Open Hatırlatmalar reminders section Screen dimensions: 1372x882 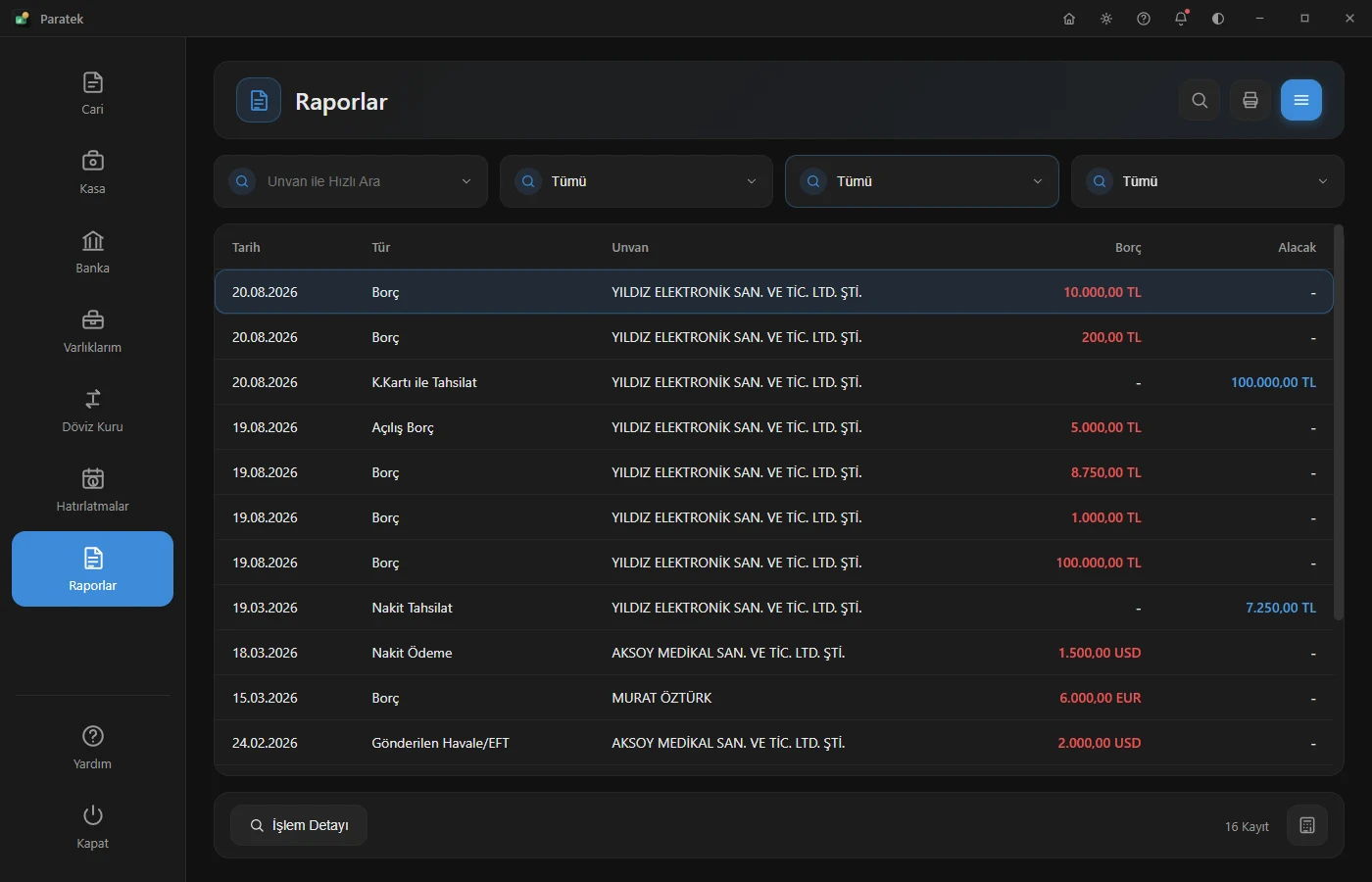(92, 491)
